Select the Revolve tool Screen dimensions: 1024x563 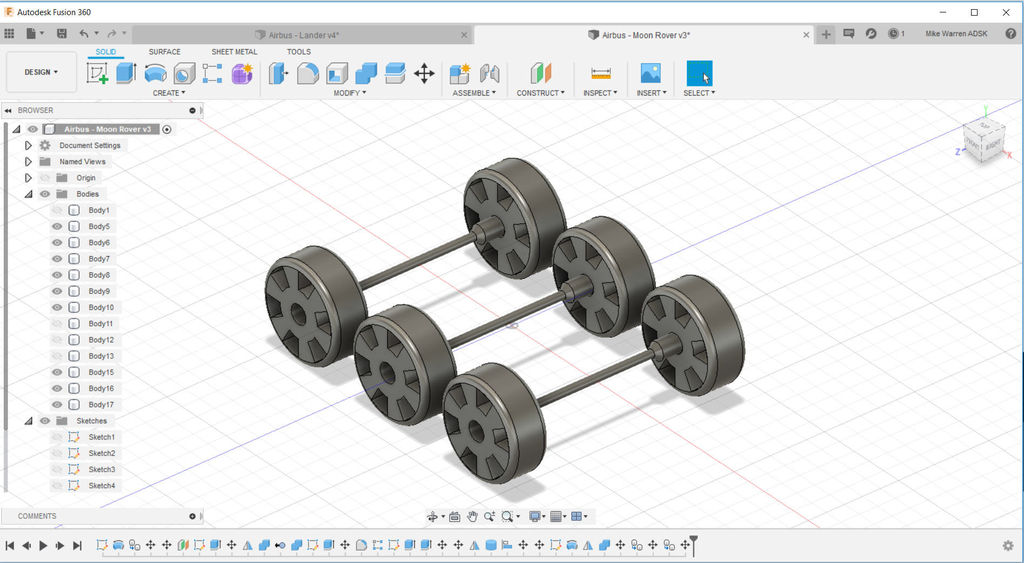point(155,73)
